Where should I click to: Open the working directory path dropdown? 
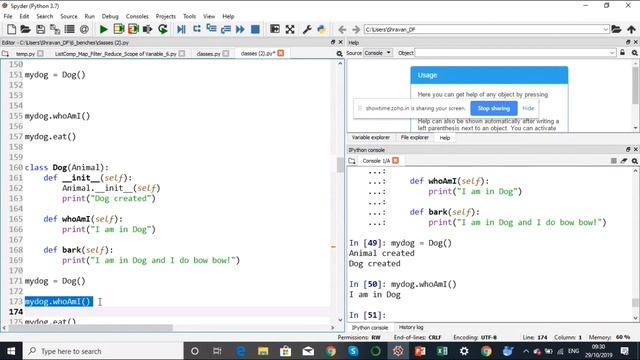pyautogui.click(x=606, y=29)
